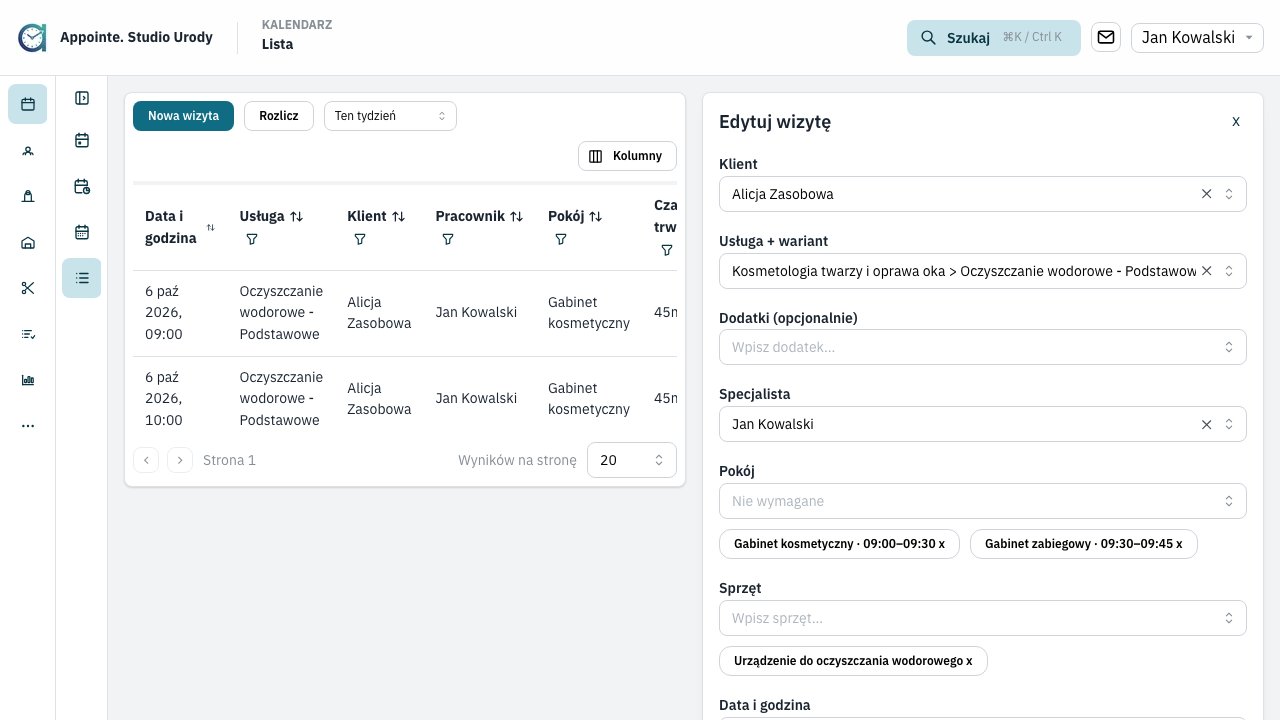Remove the Gabinet kosmetyczny 09:00–09:30 chip
This screenshot has height=720, width=1280.
[x=942, y=544]
